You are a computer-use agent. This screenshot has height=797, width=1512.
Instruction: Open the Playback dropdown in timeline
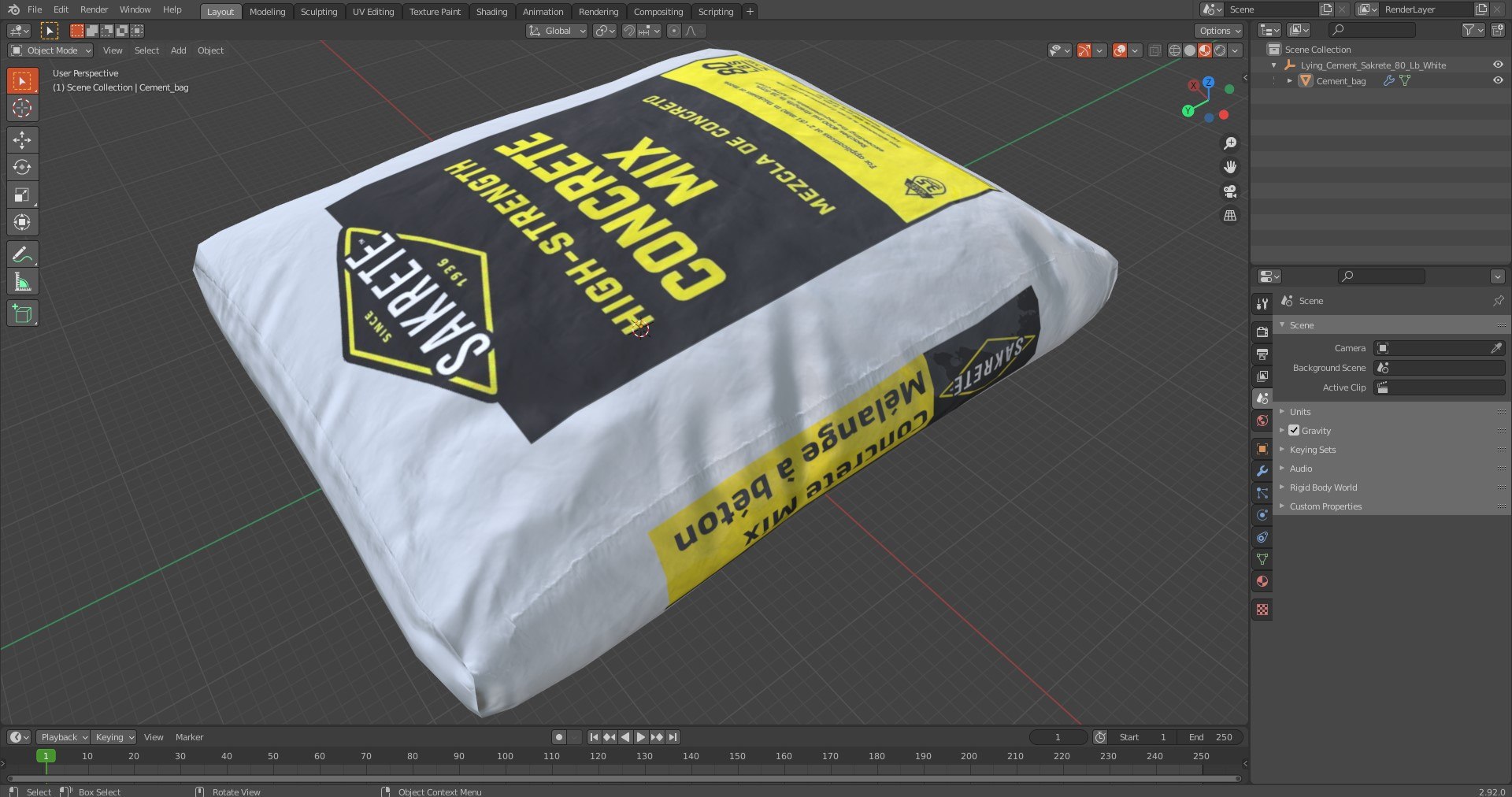tap(63, 737)
